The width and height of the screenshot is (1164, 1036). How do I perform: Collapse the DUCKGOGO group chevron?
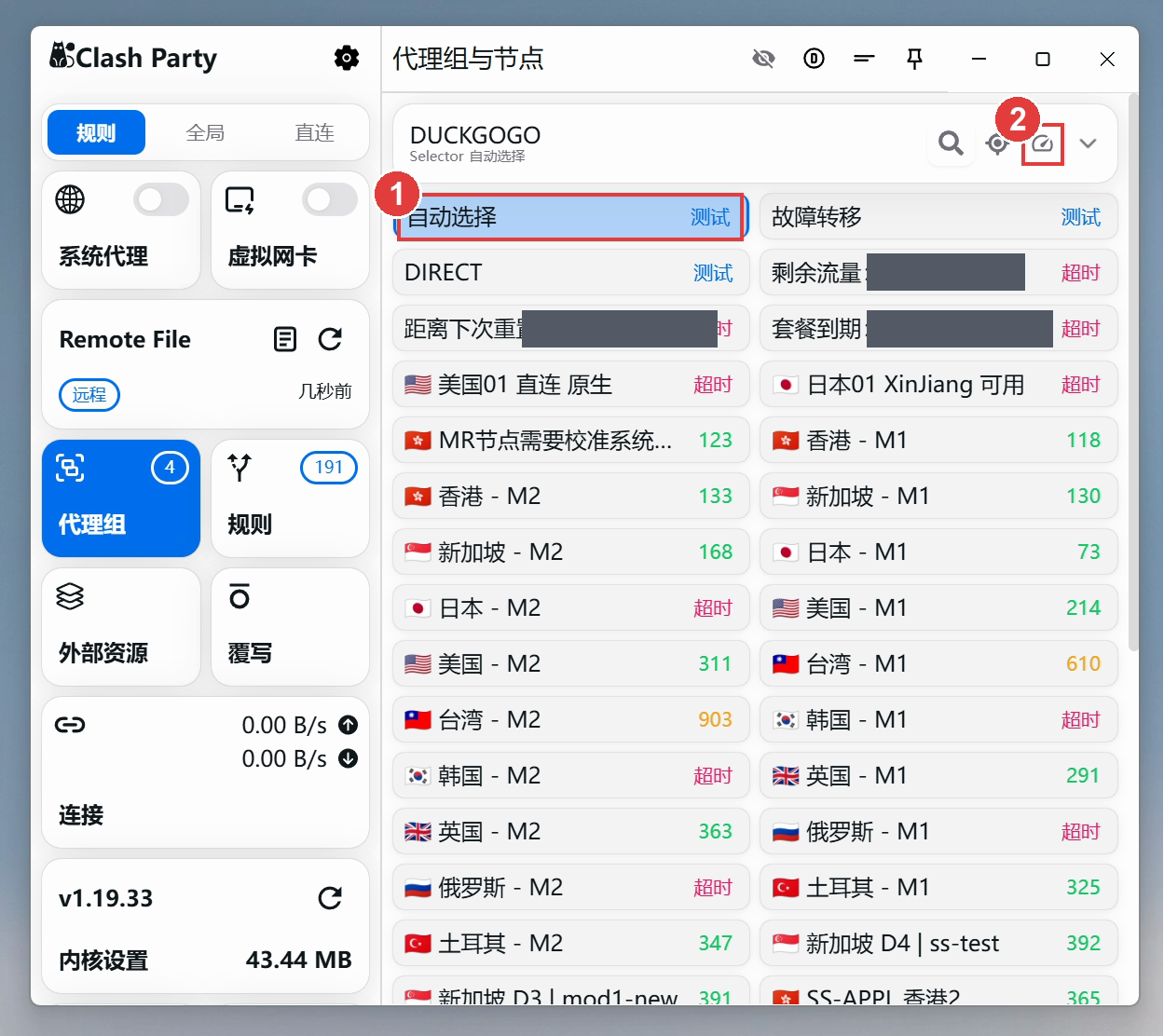tap(1088, 143)
